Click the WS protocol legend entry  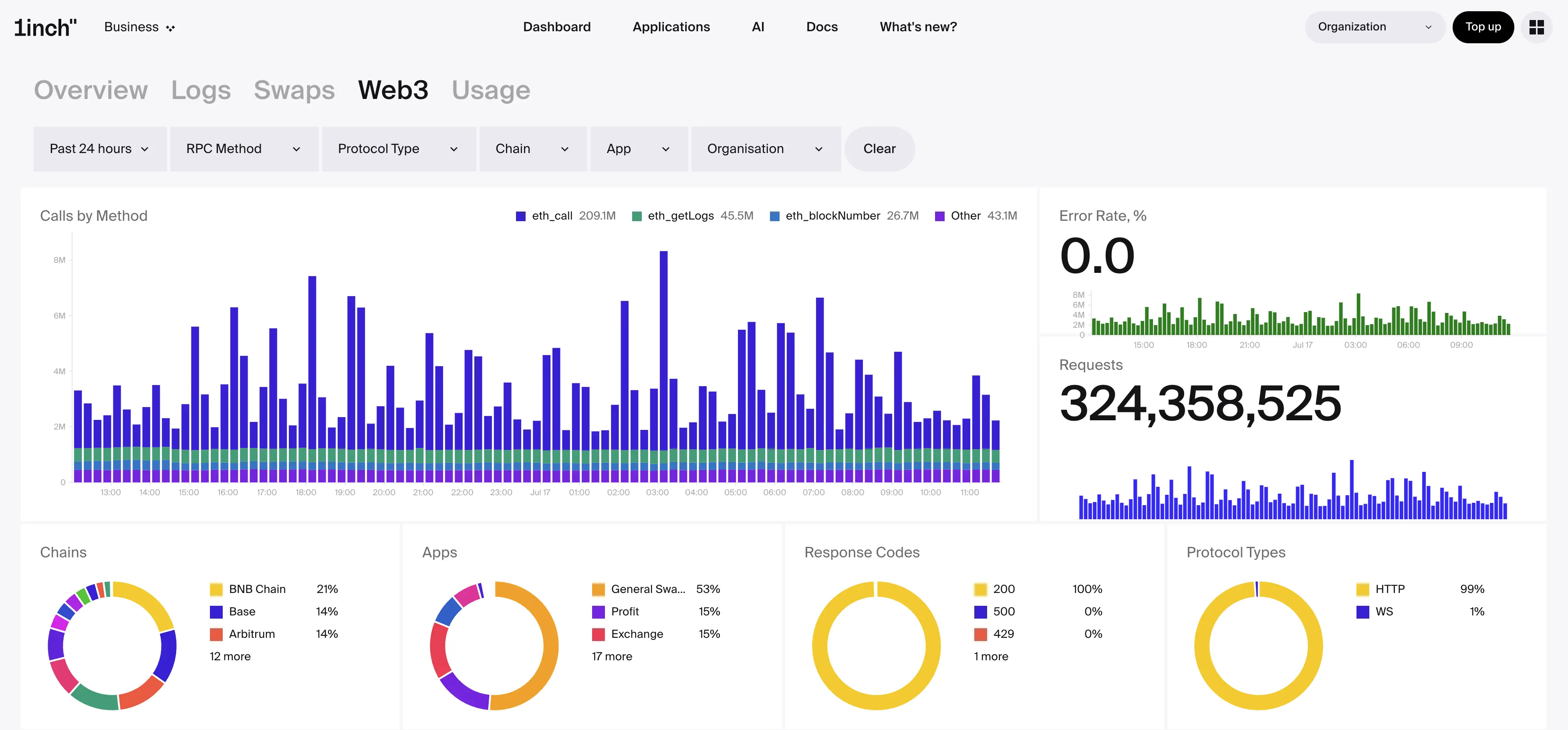pyautogui.click(x=1420, y=611)
